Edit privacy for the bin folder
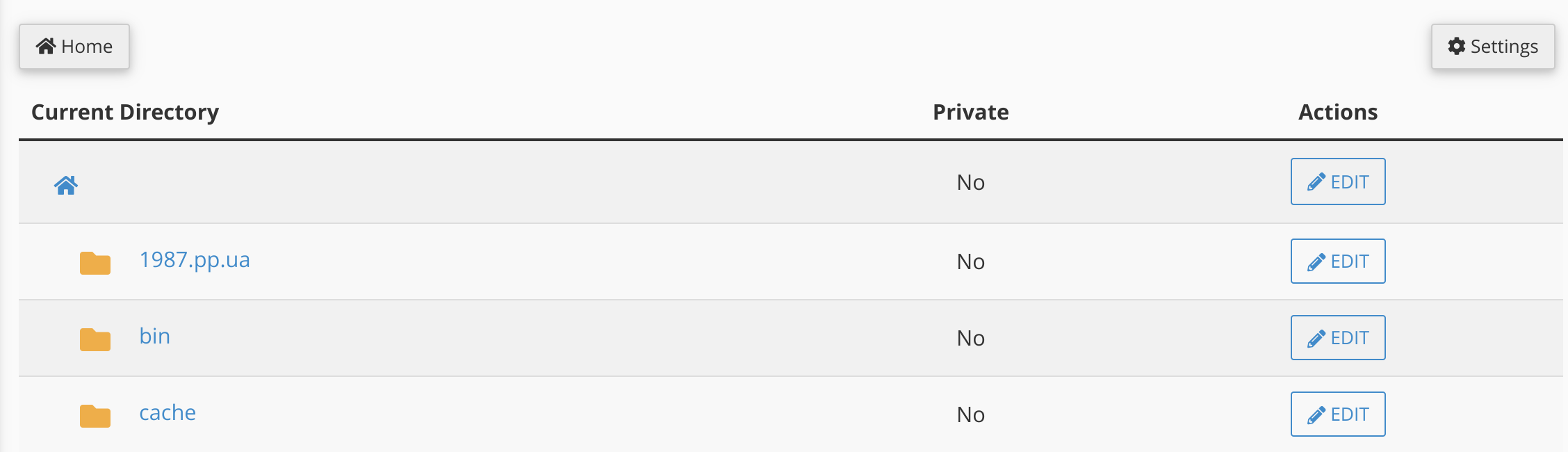 click(x=1337, y=338)
